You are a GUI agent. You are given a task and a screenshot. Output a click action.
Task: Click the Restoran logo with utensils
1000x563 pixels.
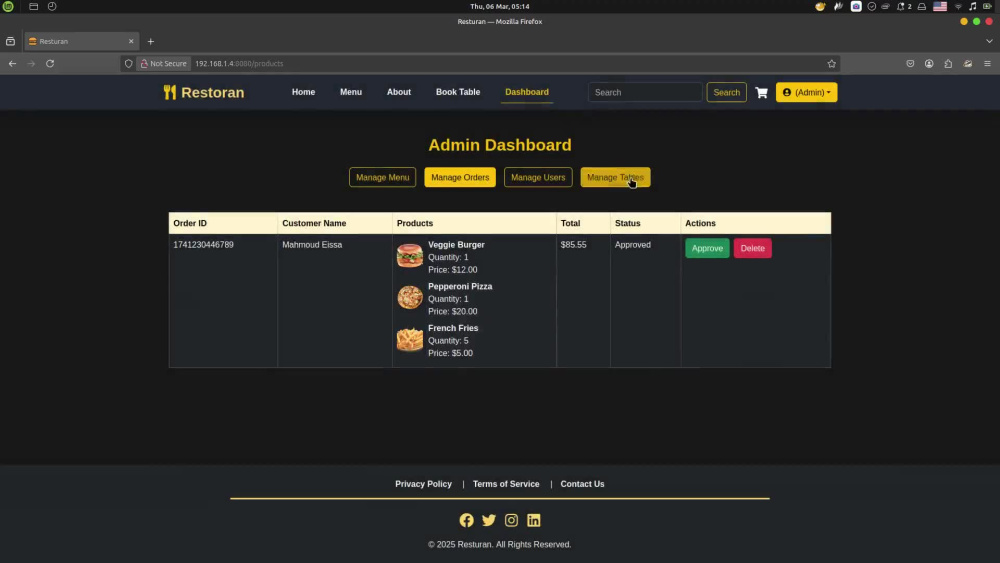pos(203,92)
